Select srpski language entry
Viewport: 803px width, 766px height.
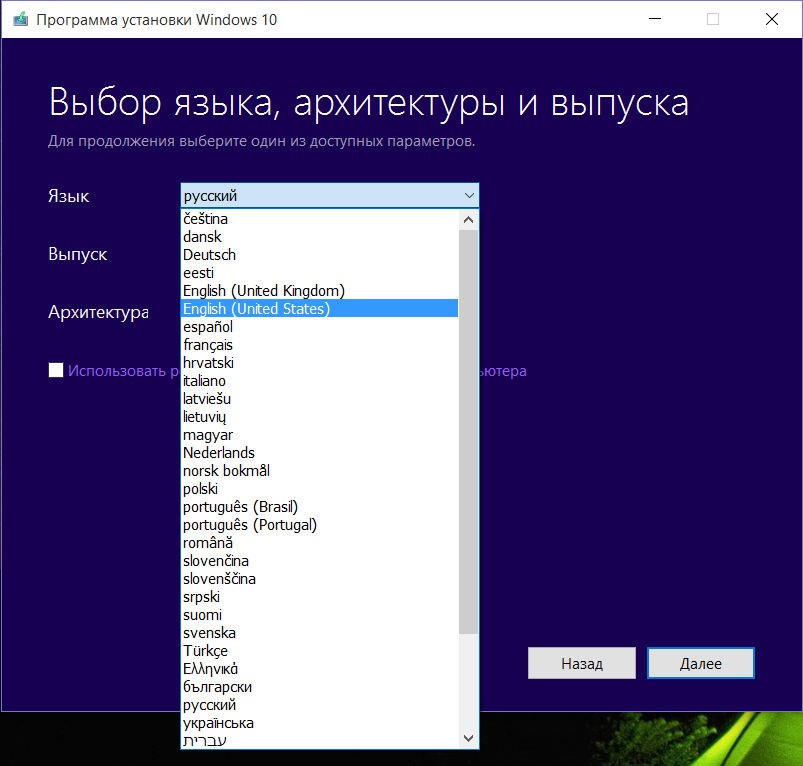pos(320,597)
